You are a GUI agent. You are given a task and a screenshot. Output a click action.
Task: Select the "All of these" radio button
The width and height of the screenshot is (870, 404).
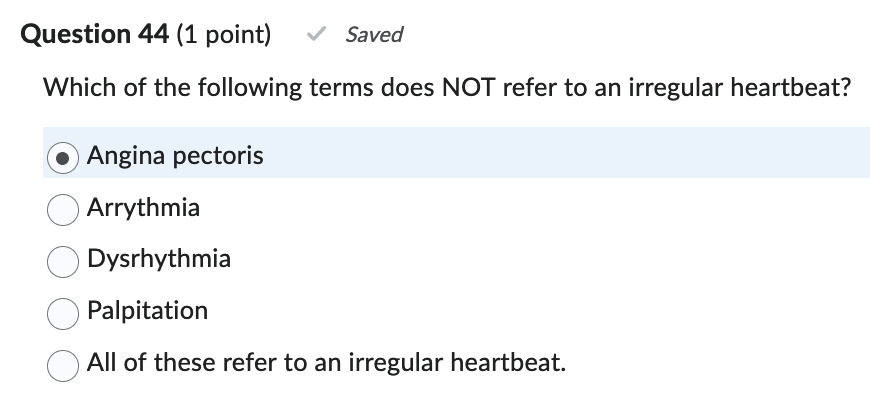[64, 363]
